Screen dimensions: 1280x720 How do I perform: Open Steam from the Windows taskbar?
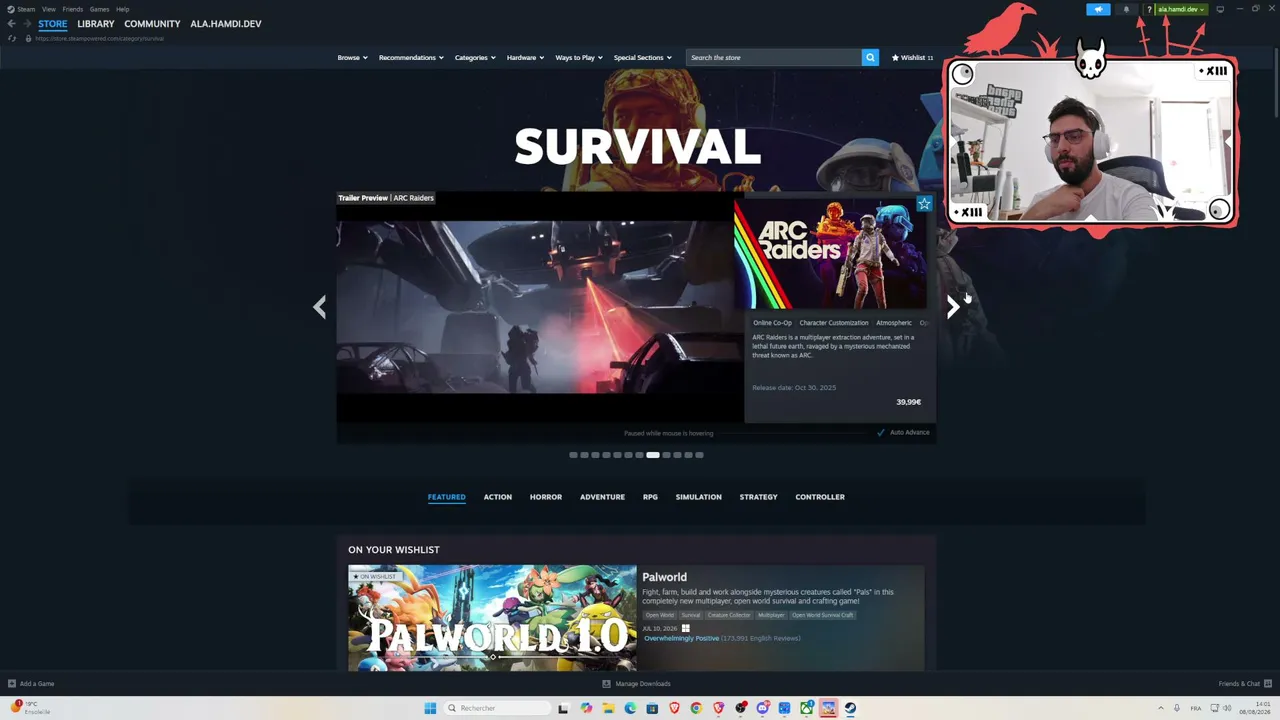coord(850,708)
